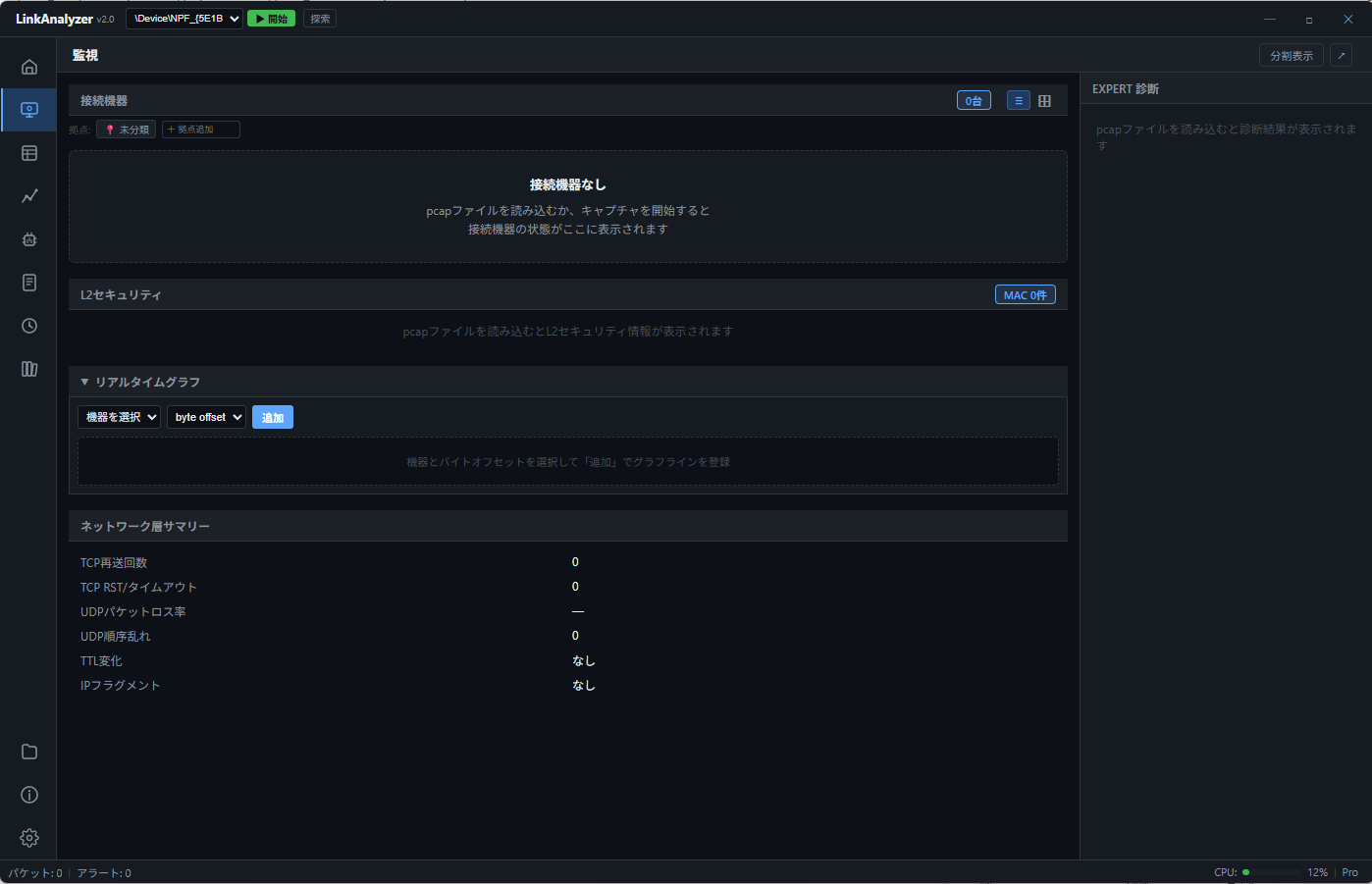The height and width of the screenshot is (884, 1372).
Task: Click the pop-out arrow icon beside 分割表示
Action: (x=1342, y=56)
